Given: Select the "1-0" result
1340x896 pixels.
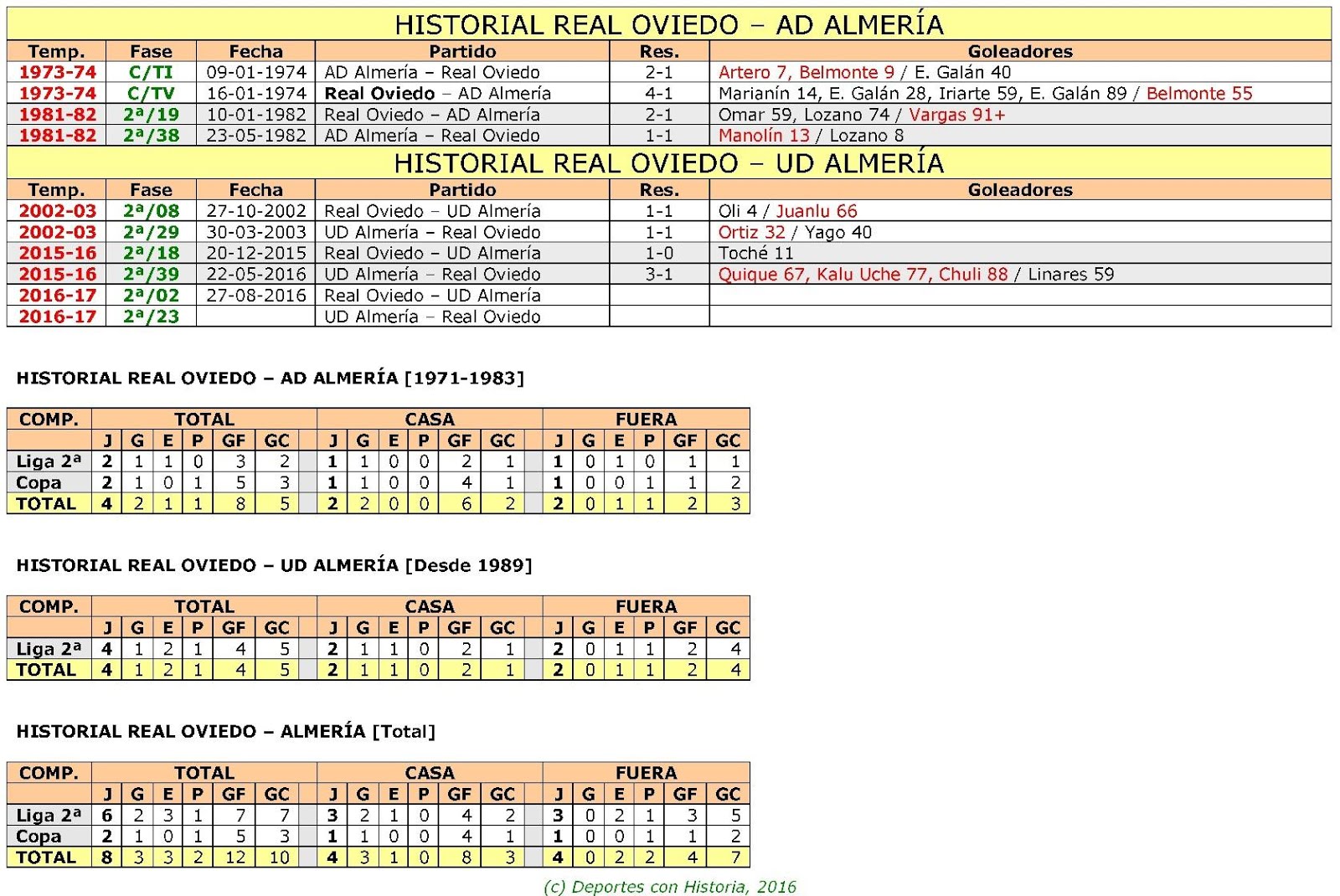Looking at the screenshot, I should pyautogui.click(x=659, y=253).
